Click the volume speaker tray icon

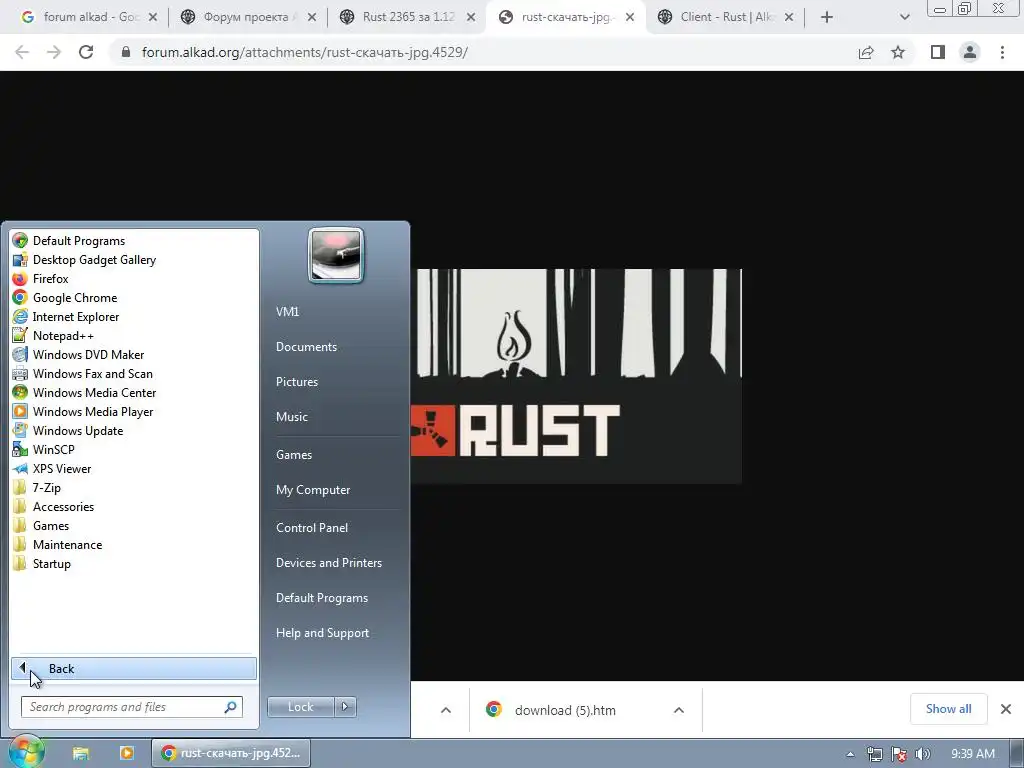[922, 754]
